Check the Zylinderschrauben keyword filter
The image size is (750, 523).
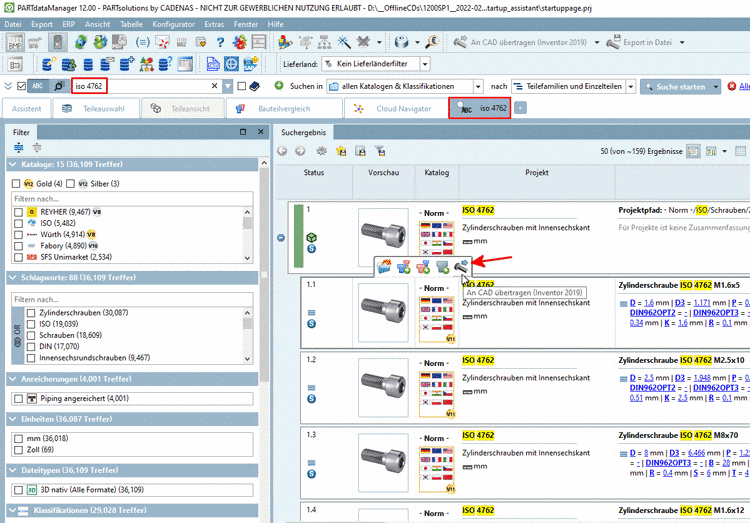[31, 313]
